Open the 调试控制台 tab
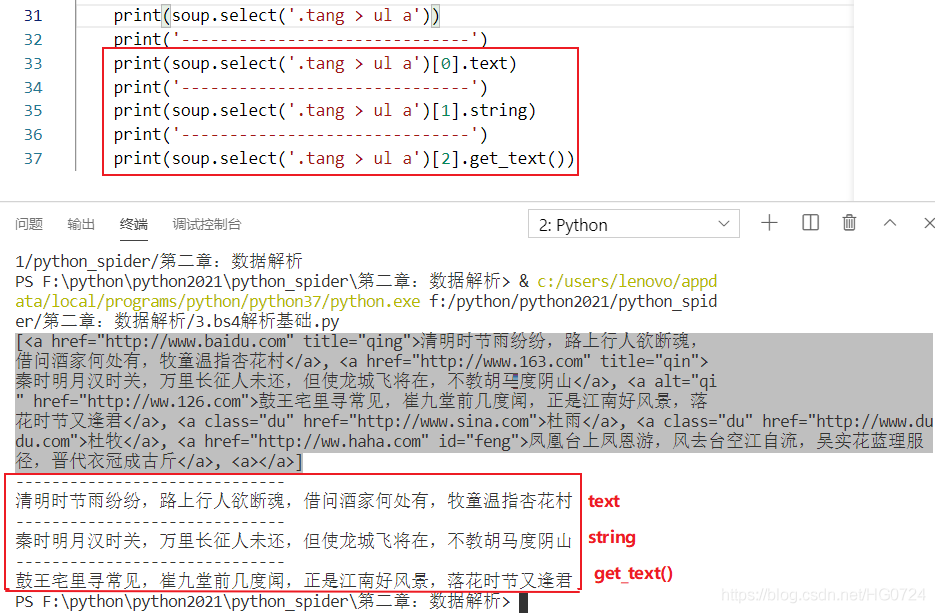This screenshot has height=613, width=935. point(207,224)
